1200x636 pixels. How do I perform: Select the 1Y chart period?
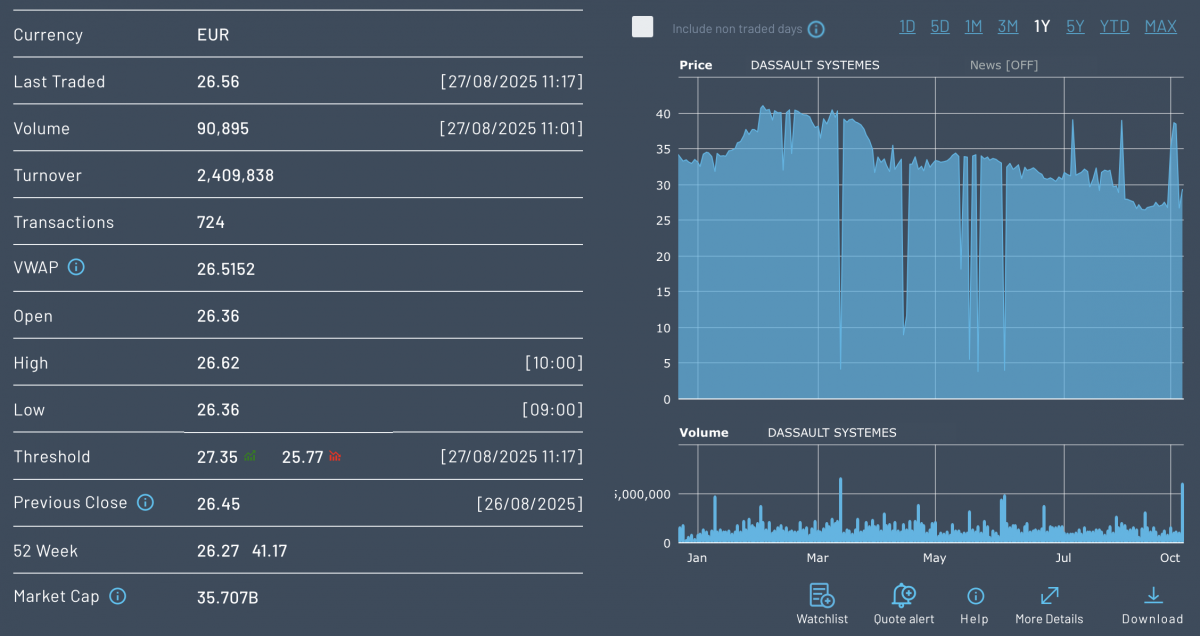1042,27
